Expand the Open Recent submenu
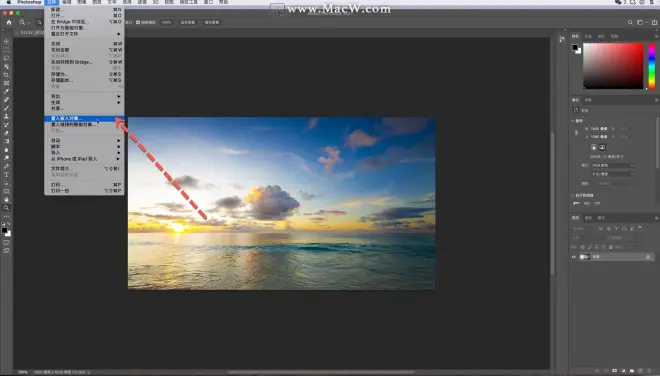 (84, 34)
